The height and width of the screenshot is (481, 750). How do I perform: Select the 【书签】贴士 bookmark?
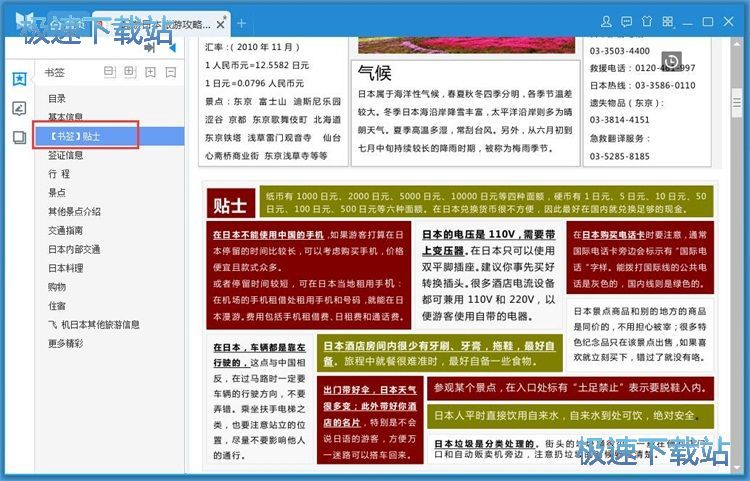[109, 136]
